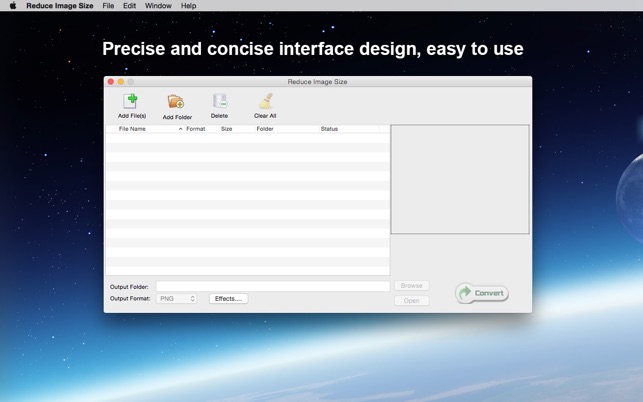Click the Effects... button

pos(228,299)
